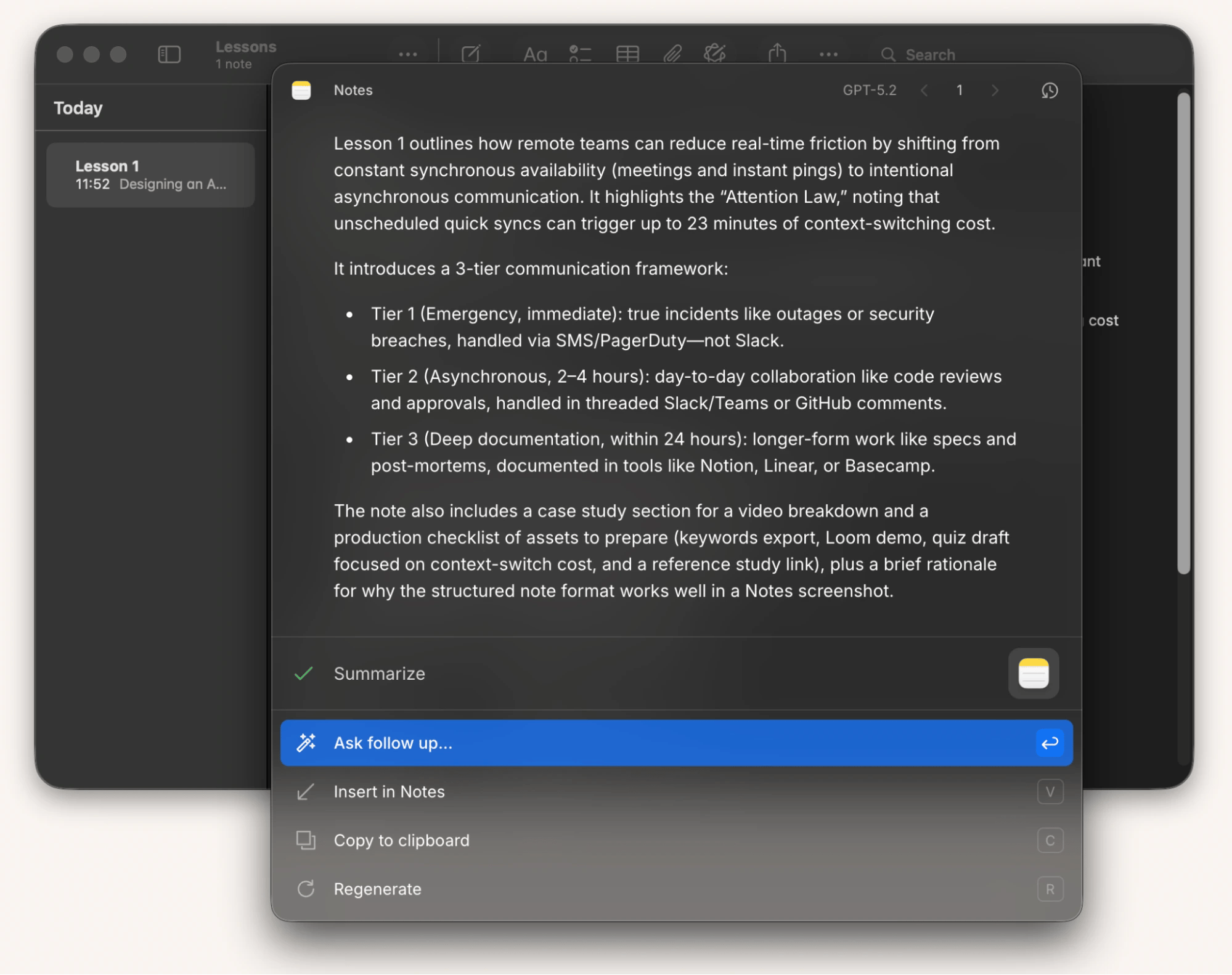Add a table from the toolbar
The width and height of the screenshot is (1232, 975).
point(627,54)
